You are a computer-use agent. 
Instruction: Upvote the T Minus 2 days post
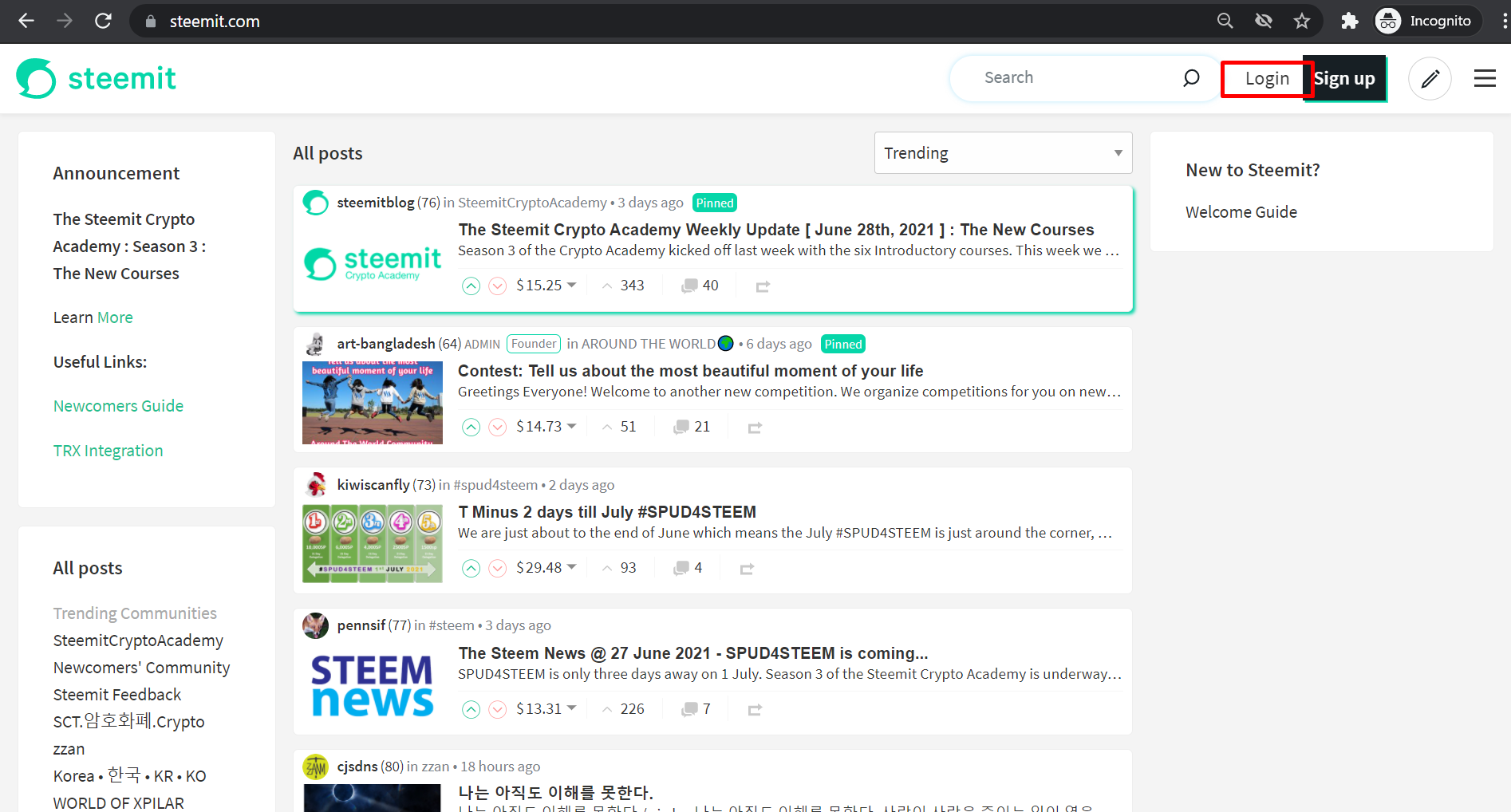(x=471, y=568)
